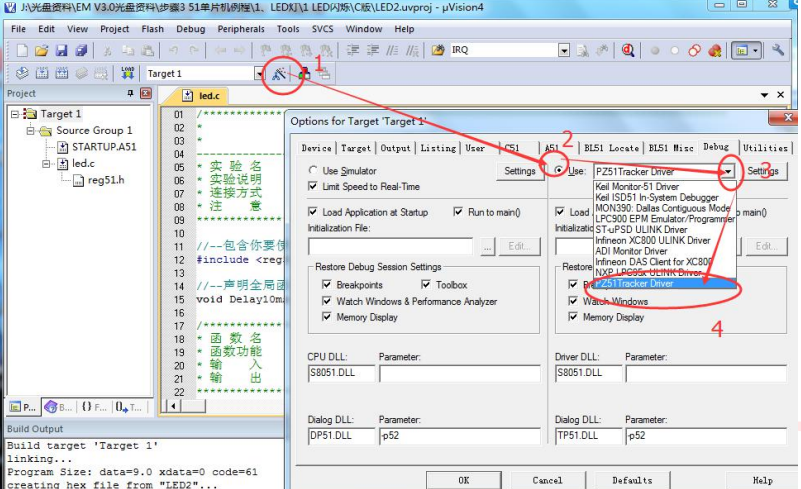Select STARTUP.A51 in project tree
The height and width of the screenshot is (489, 801).
click(x=104, y=147)
